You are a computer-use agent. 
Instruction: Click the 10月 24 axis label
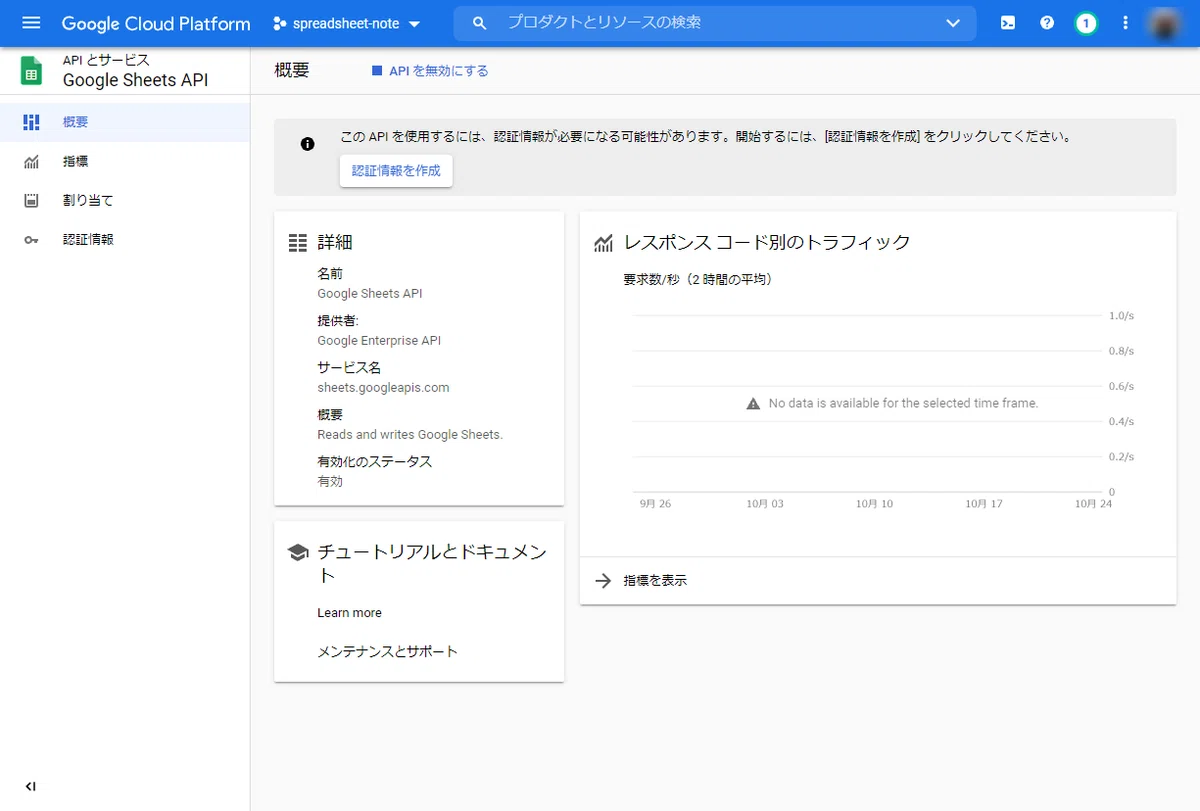point(1093,504)
